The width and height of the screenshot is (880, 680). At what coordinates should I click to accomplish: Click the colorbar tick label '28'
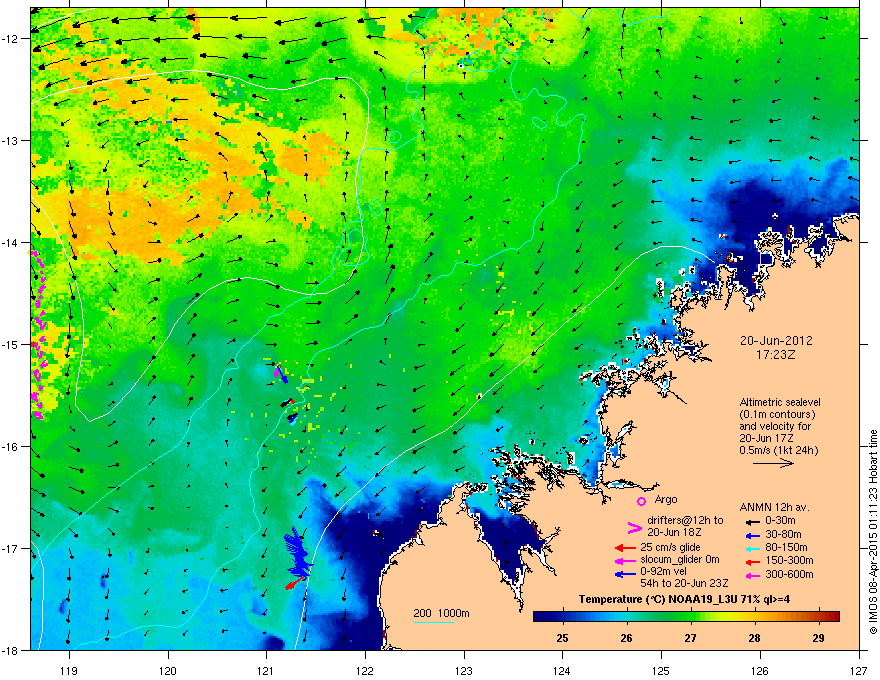(754, 638)
